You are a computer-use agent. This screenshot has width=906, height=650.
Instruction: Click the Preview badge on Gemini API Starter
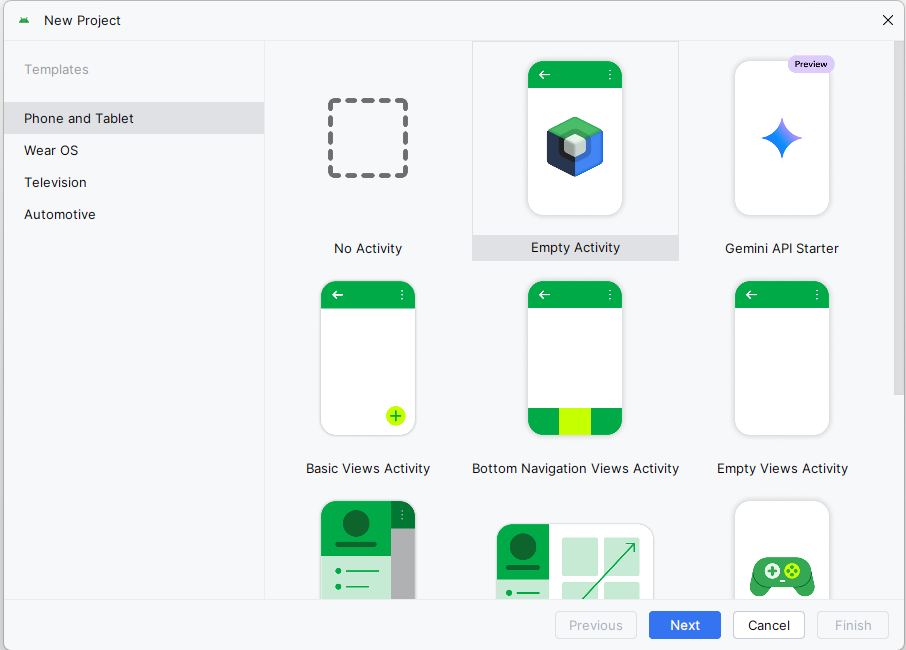810,63
